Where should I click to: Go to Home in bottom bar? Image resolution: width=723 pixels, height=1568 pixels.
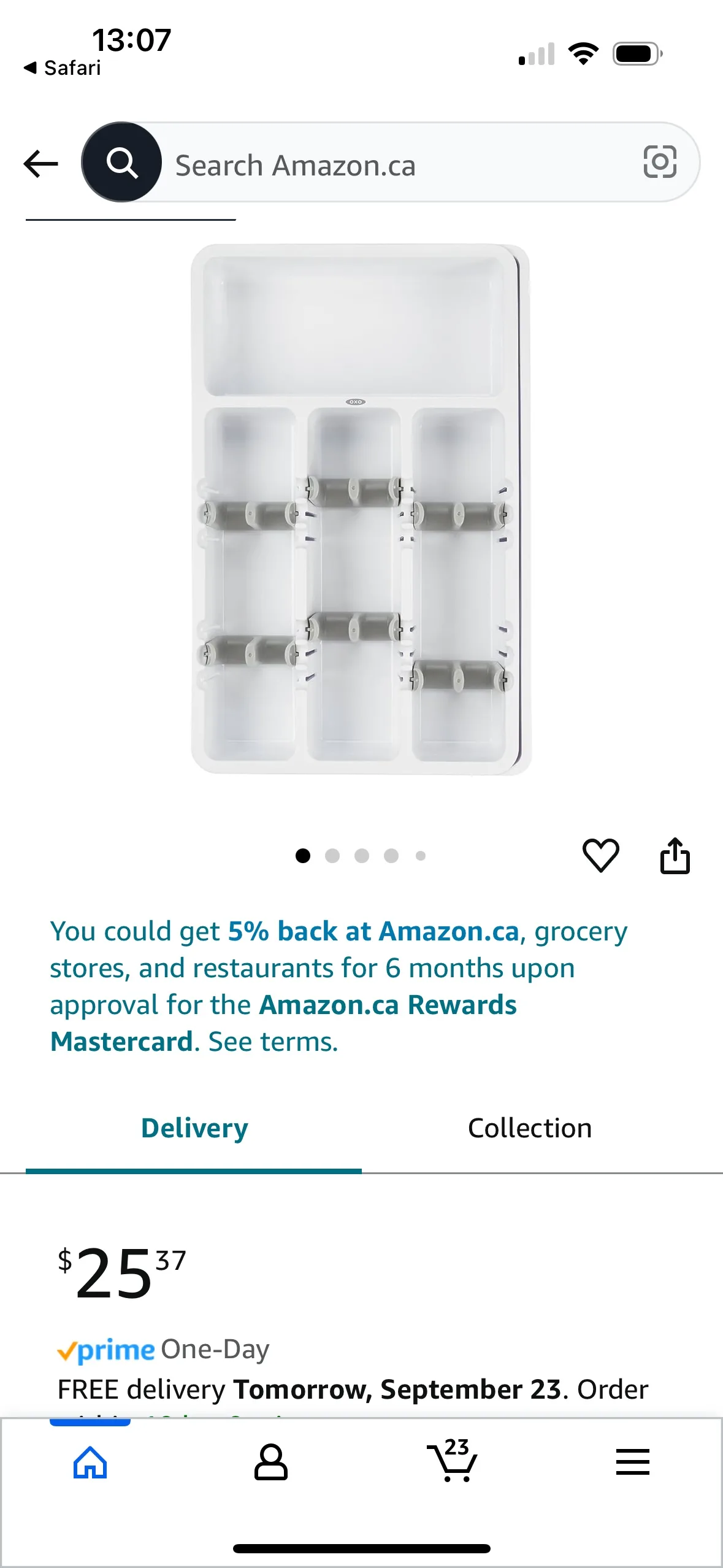coord(90,1462)
